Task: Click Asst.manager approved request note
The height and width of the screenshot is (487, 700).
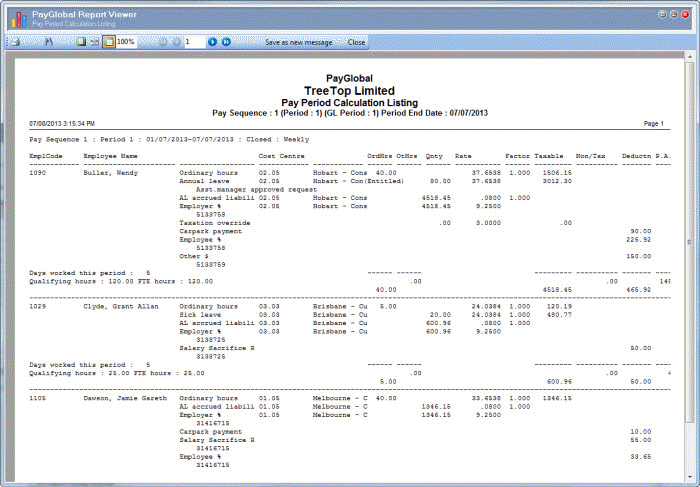Action: (x=256, y=189)
